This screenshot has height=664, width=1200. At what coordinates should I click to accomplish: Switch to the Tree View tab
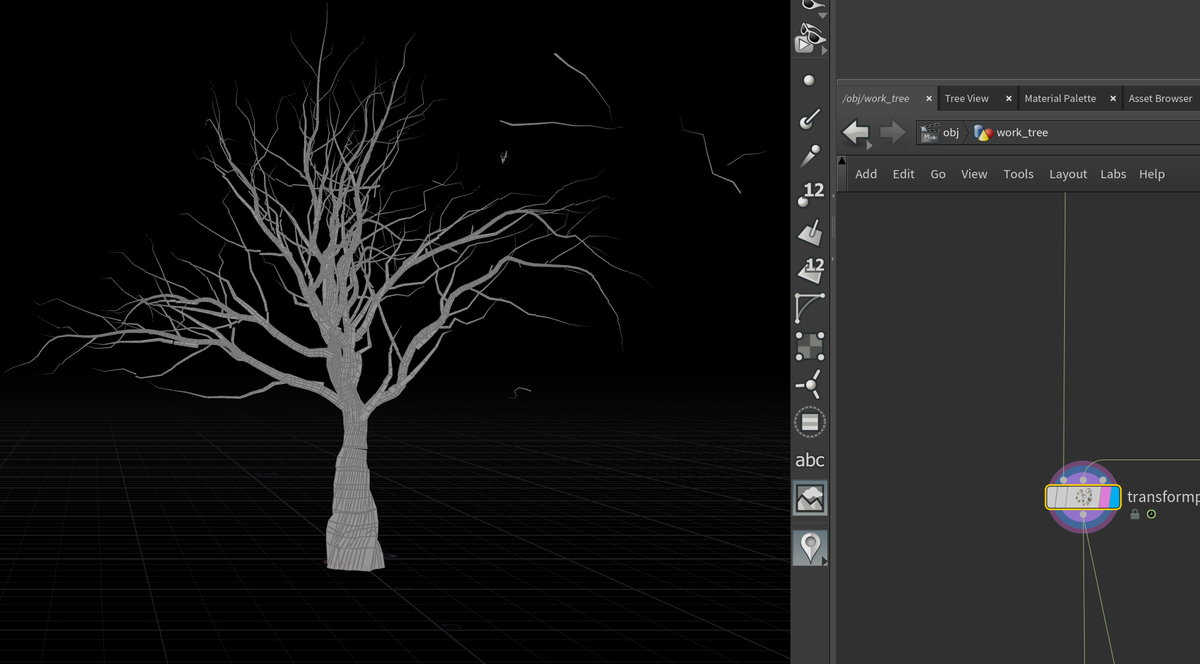tap(967, 98)
